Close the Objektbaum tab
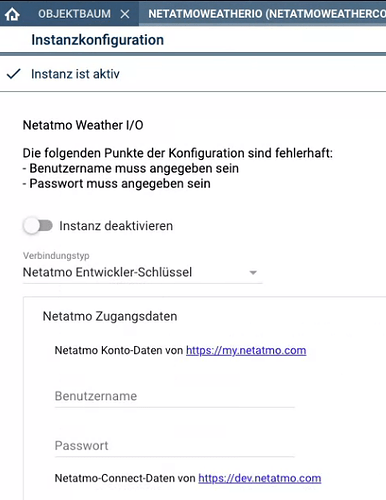386x500 pixels. click(x=125, y=14)
